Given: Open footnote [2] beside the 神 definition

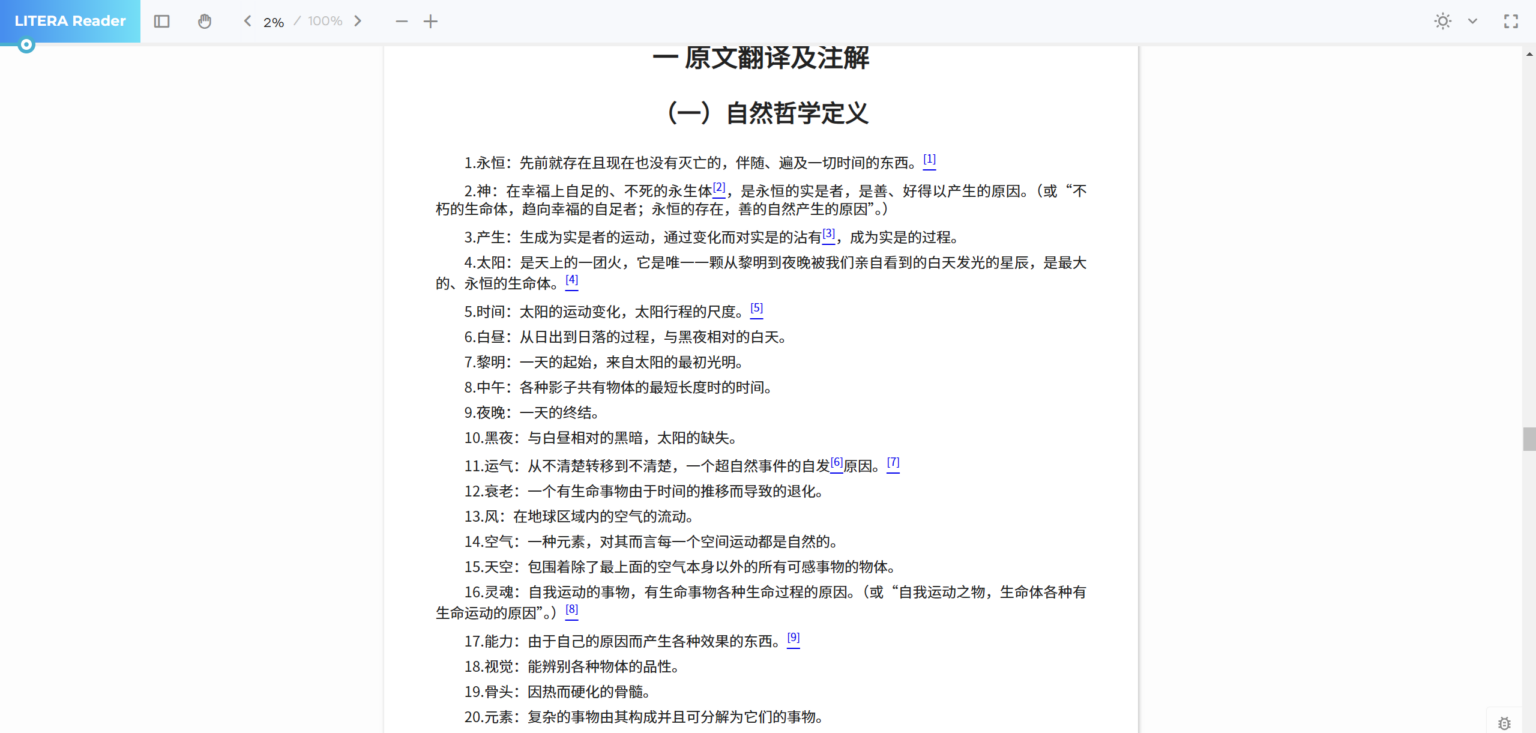Looking at the screenshot, I should coord(719,187).
